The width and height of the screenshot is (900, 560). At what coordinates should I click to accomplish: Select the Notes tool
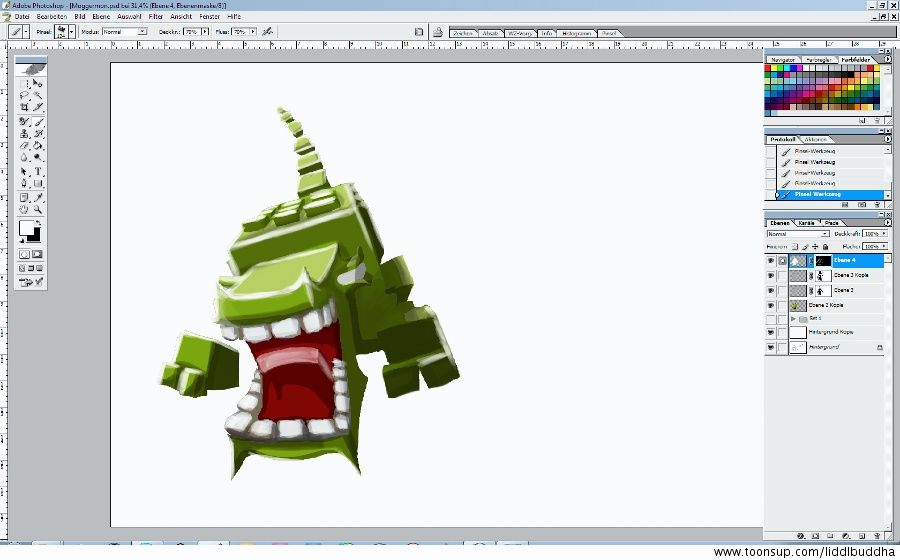[x=24, y=198]
